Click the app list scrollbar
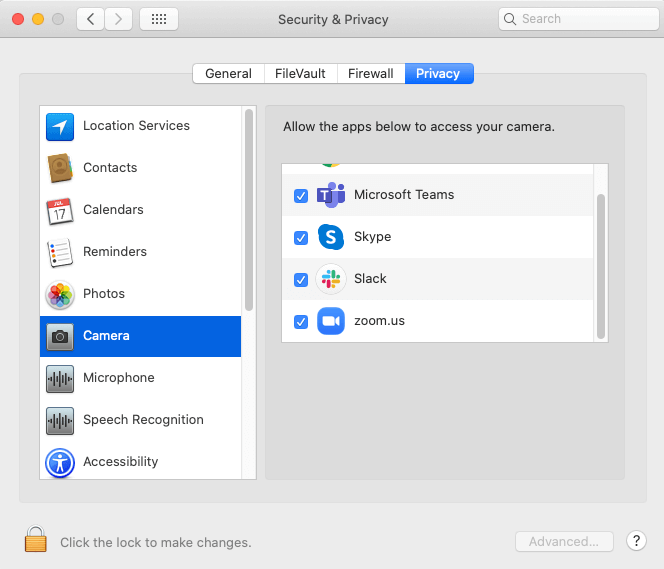 coord(600,266)
